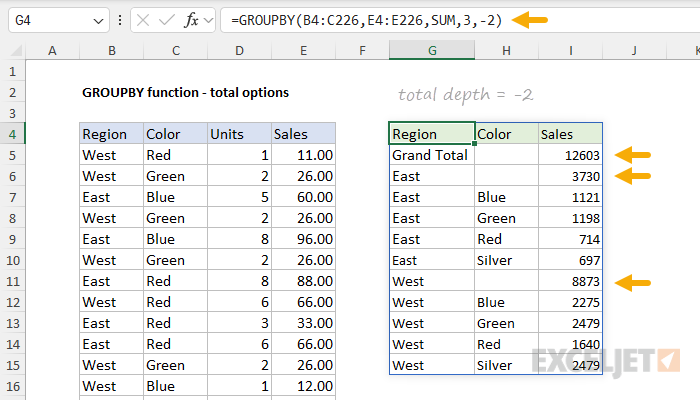Select column E header
Viewport: 700px width, 400px height.
point(303,50)
